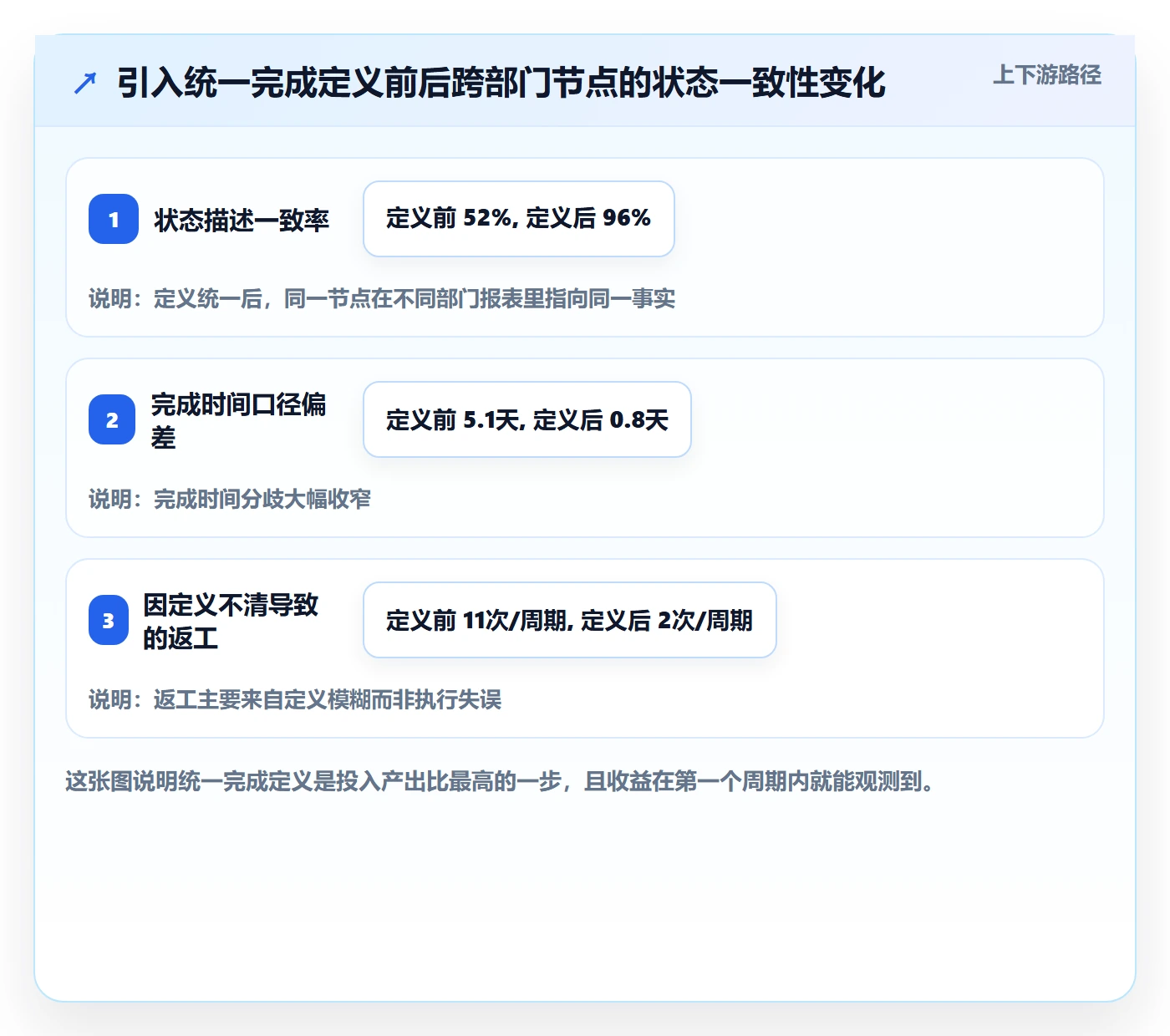
Task: Select the 上下游路径 label in header
Action: coord(1047,75)
